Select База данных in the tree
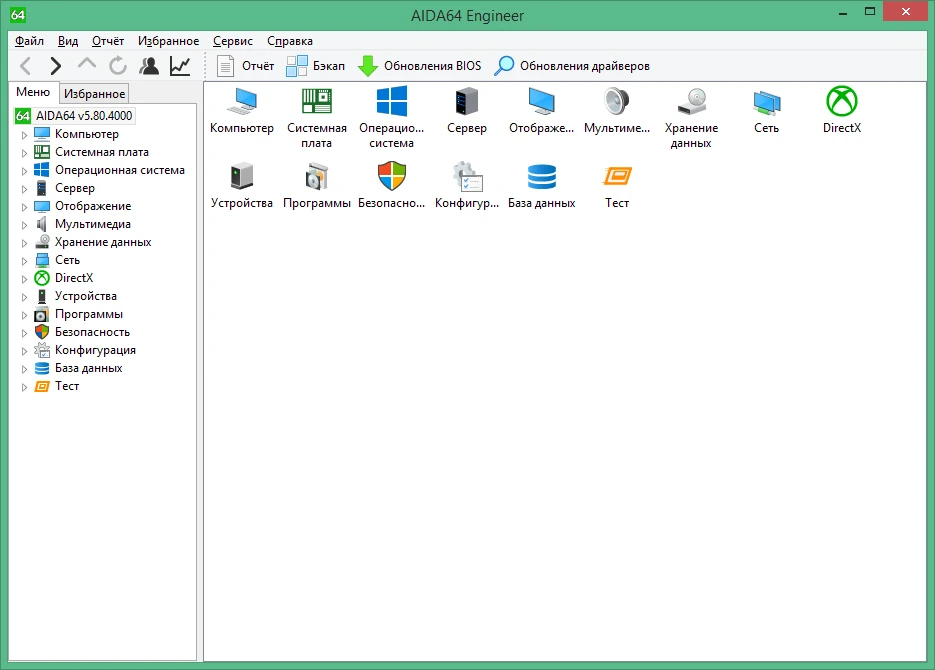The width and height of the screenshot is (935, 670). coord(89,368)
